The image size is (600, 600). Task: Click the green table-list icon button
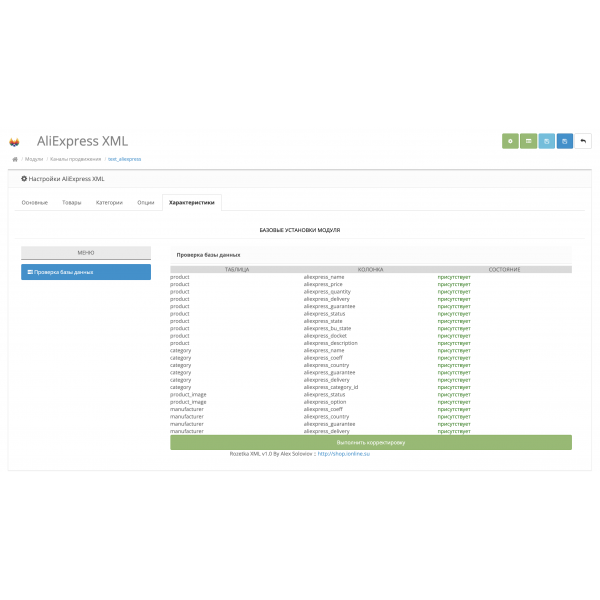528,141
